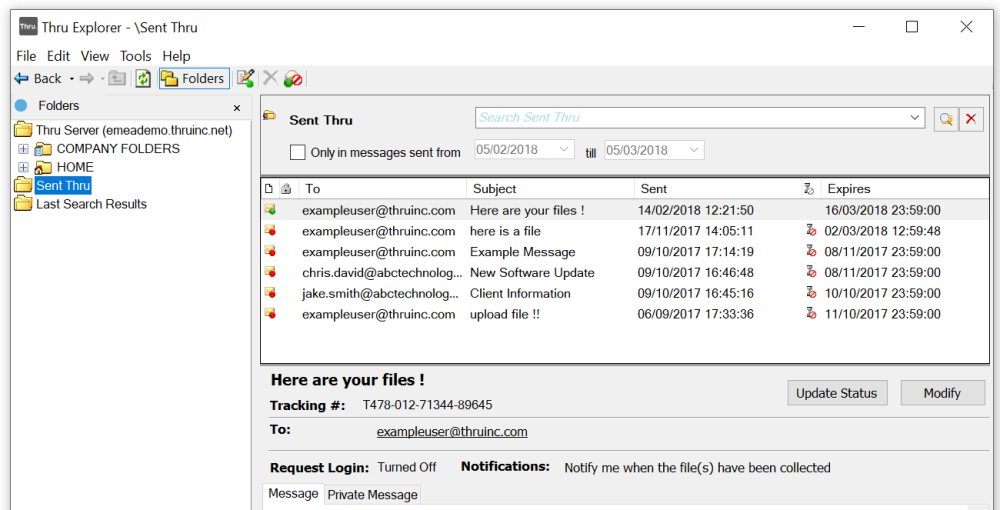Open the 05/03/2018 till-date dropdown
Viewport: 1000px width, 510px height.
[694, 150]
